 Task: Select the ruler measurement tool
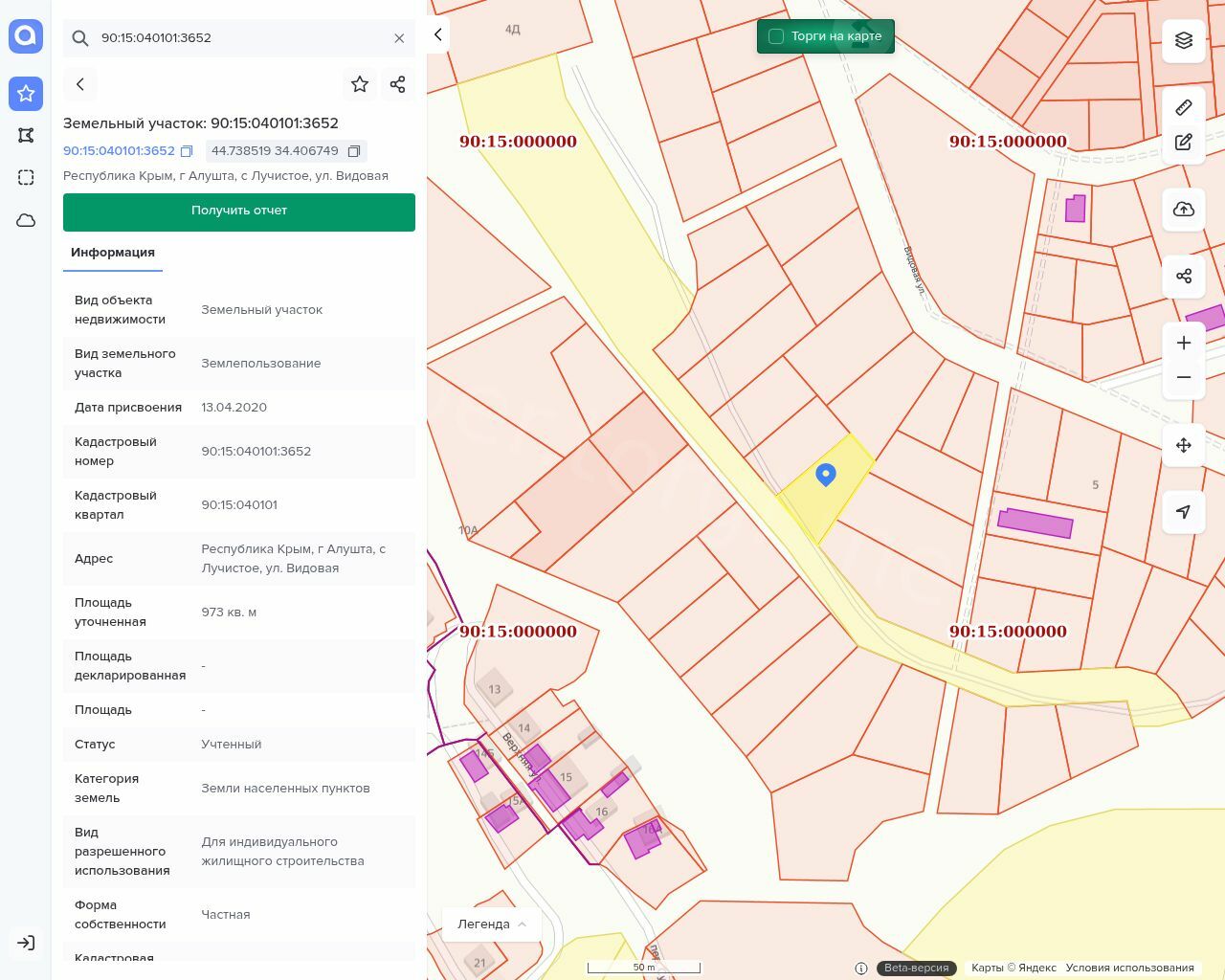pyautogui.click(x=1184, y=107)
